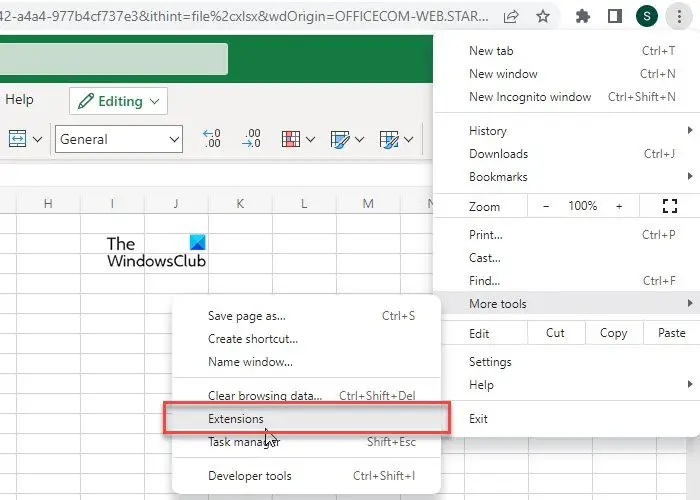Select Name window option
This screenshot has height=500, width=700.
(307, 362)
